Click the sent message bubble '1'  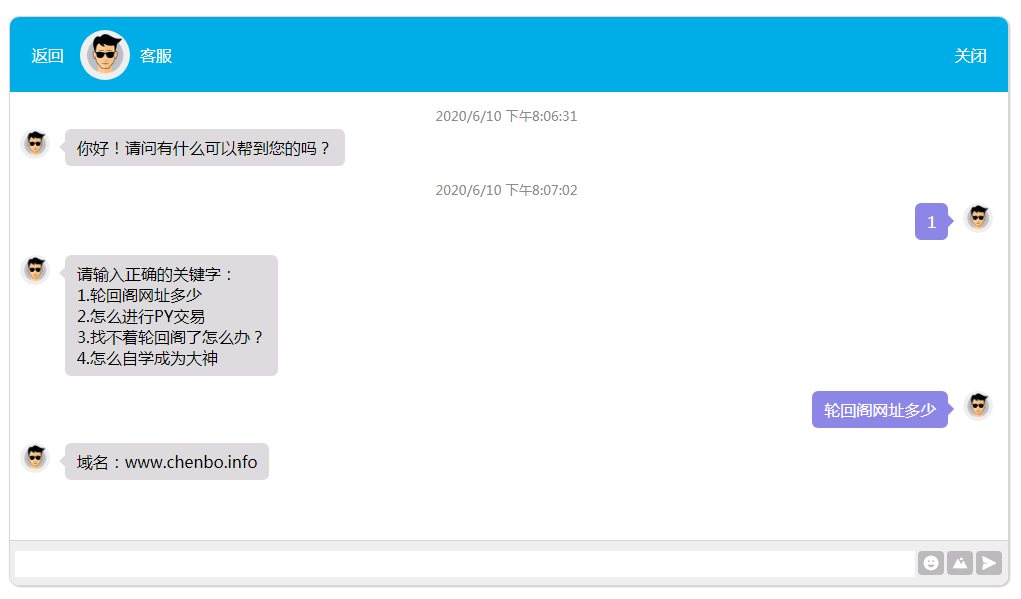931,221
